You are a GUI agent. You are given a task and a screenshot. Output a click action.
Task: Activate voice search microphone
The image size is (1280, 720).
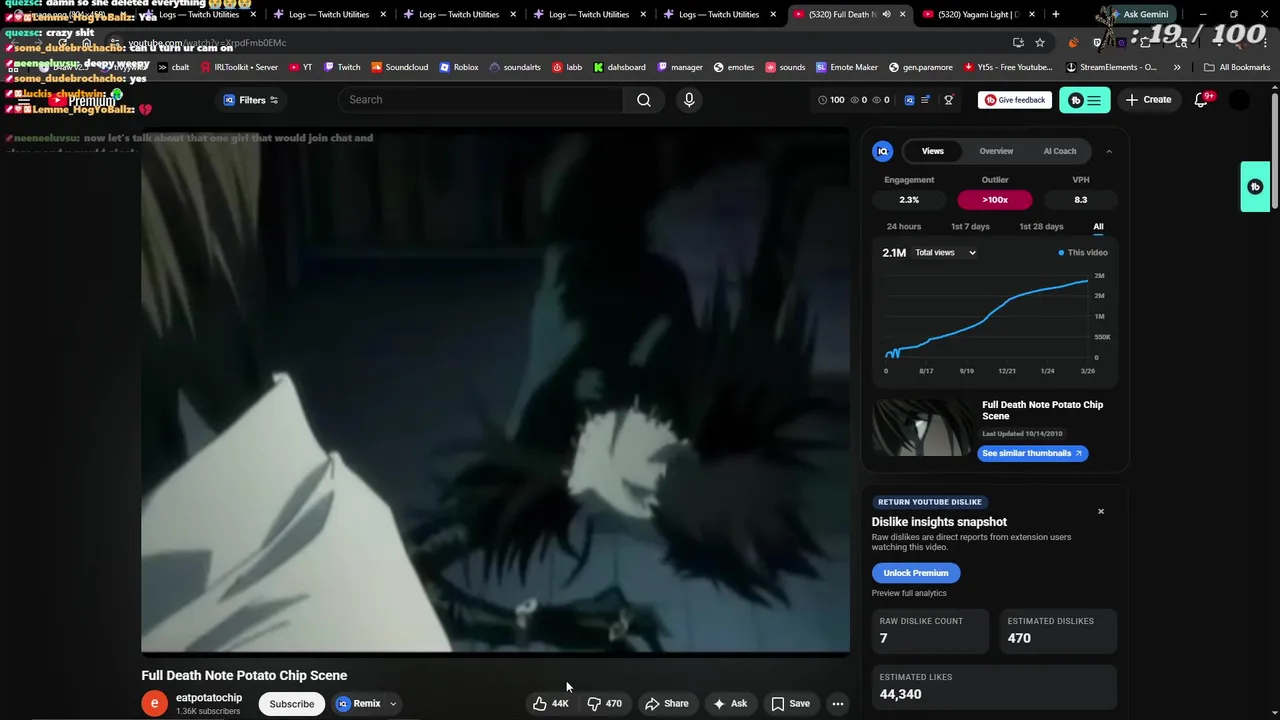689,100
